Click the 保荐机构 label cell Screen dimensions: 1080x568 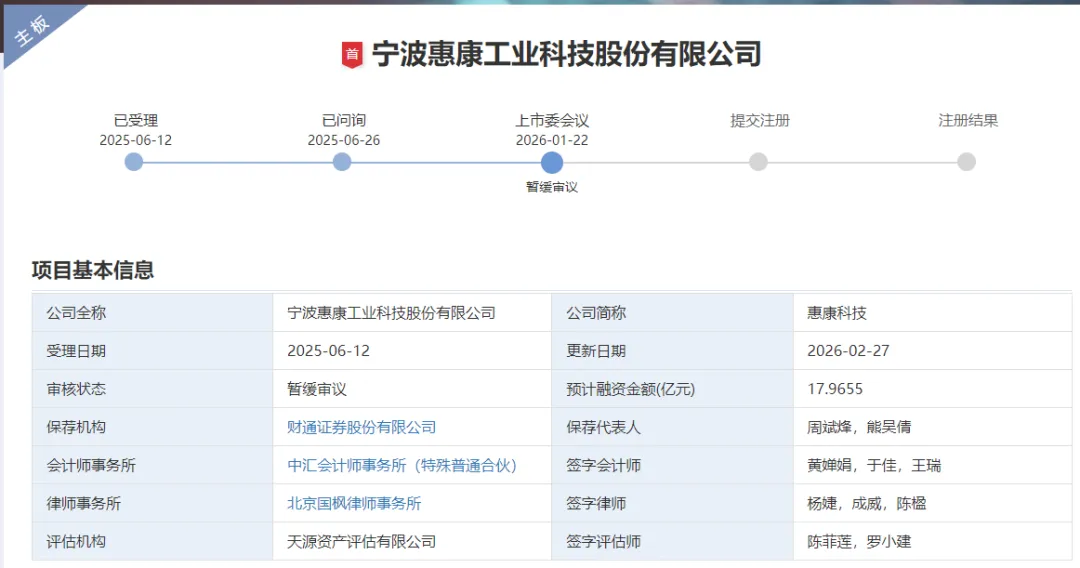point(152,427)
